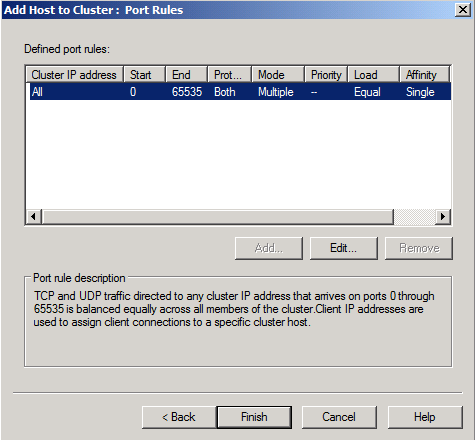Click the disabled Remove button
This screenshot has width=475, height=440.
(x=419, y=248)
